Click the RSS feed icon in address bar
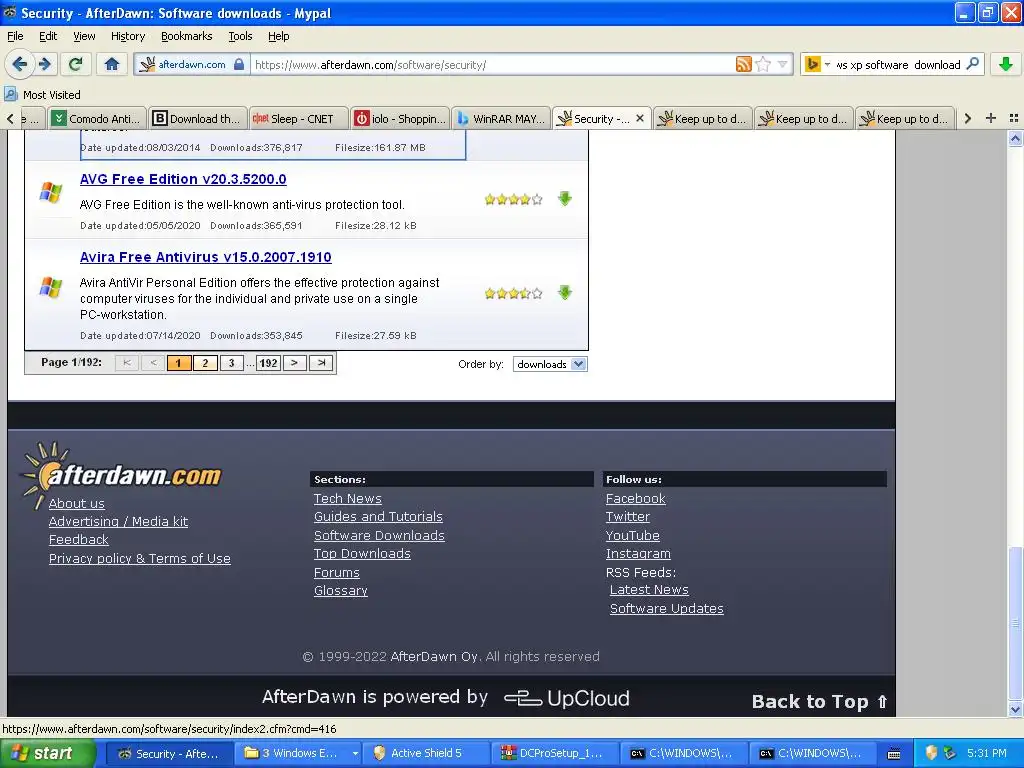 (743, 64)
